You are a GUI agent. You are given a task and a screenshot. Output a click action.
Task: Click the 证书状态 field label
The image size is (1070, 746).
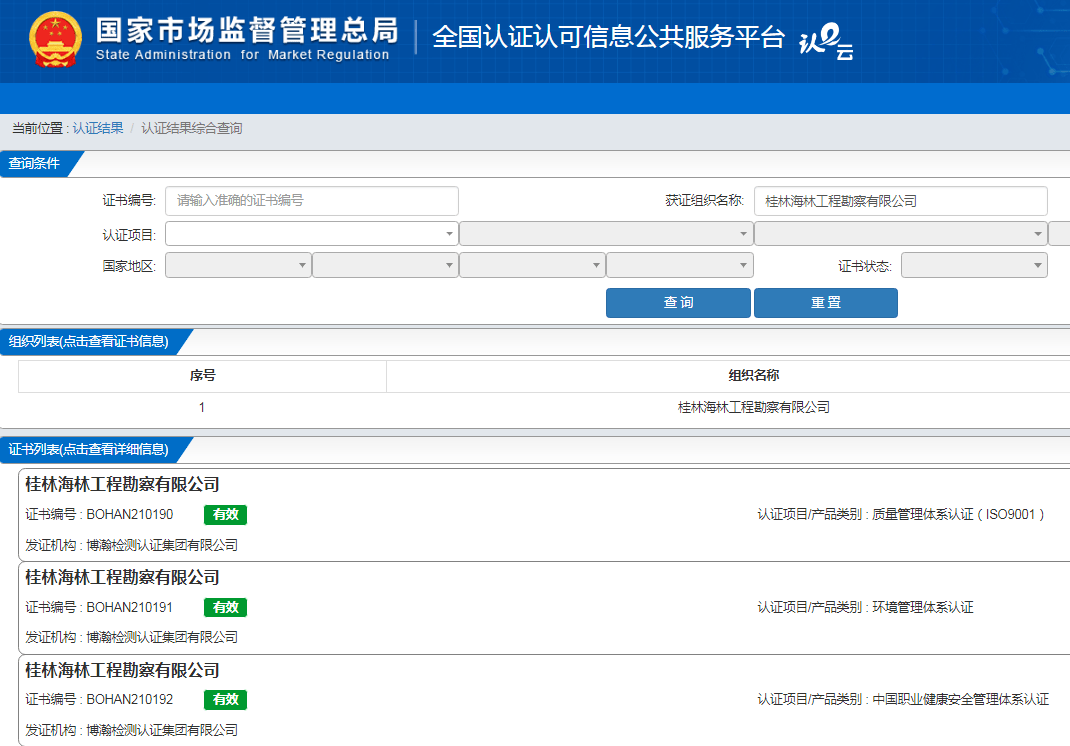pyautogui.click(x=865, y=266)
